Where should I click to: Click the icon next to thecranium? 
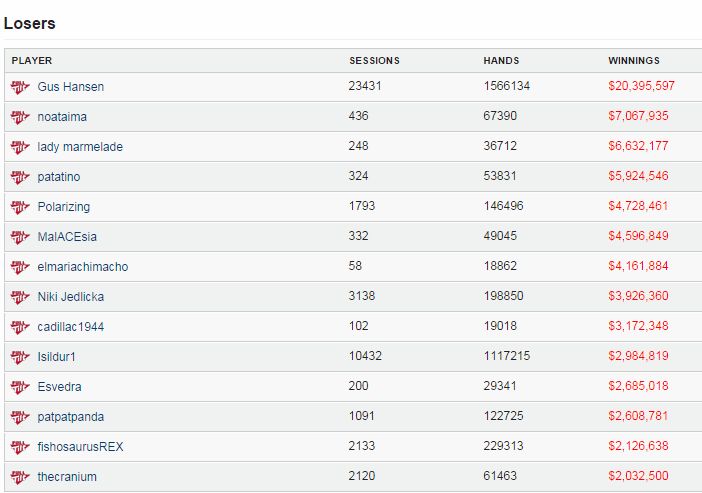(x=20, y=477)
